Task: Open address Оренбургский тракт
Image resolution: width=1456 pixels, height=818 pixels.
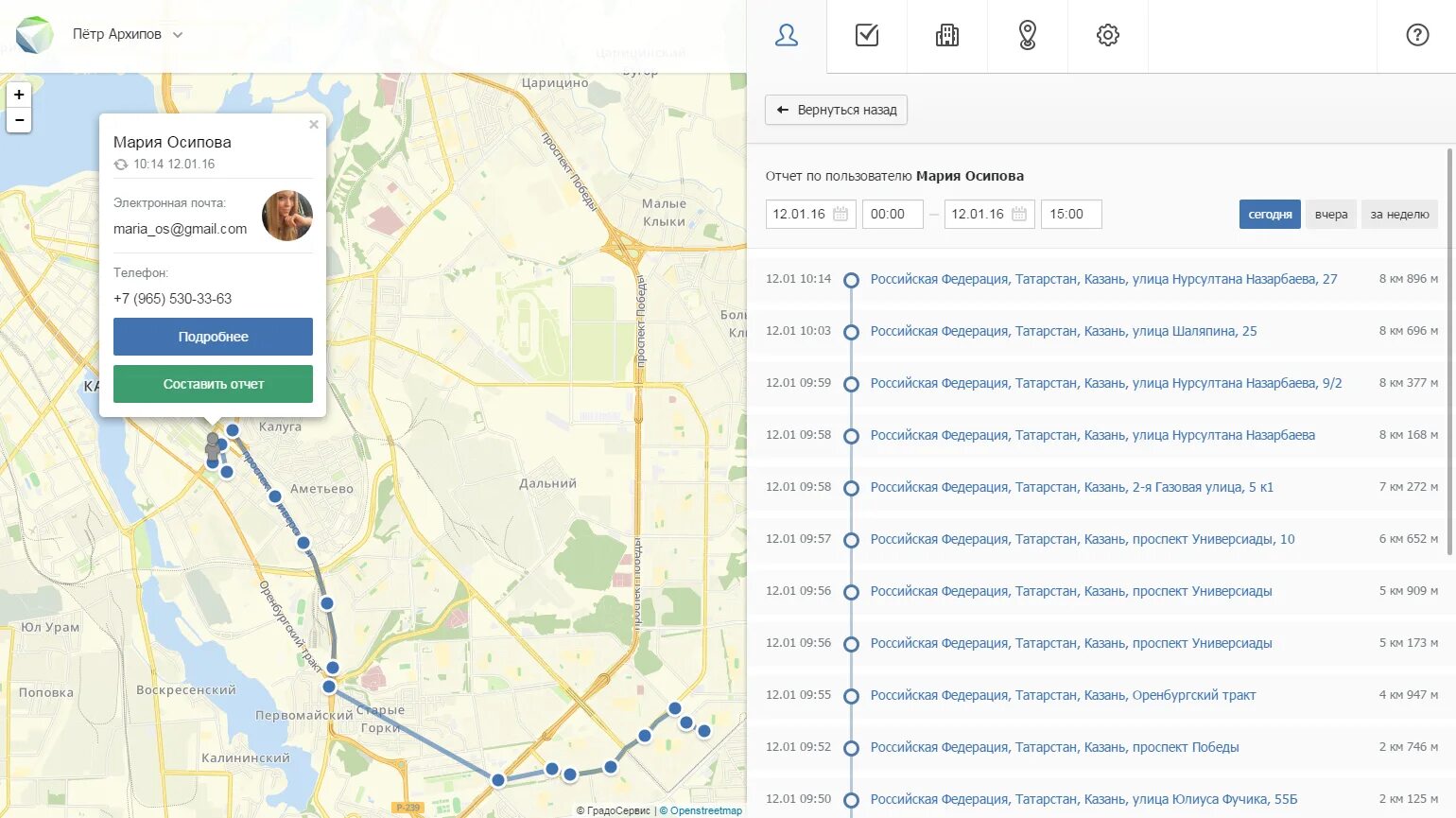Action: 1064,695
